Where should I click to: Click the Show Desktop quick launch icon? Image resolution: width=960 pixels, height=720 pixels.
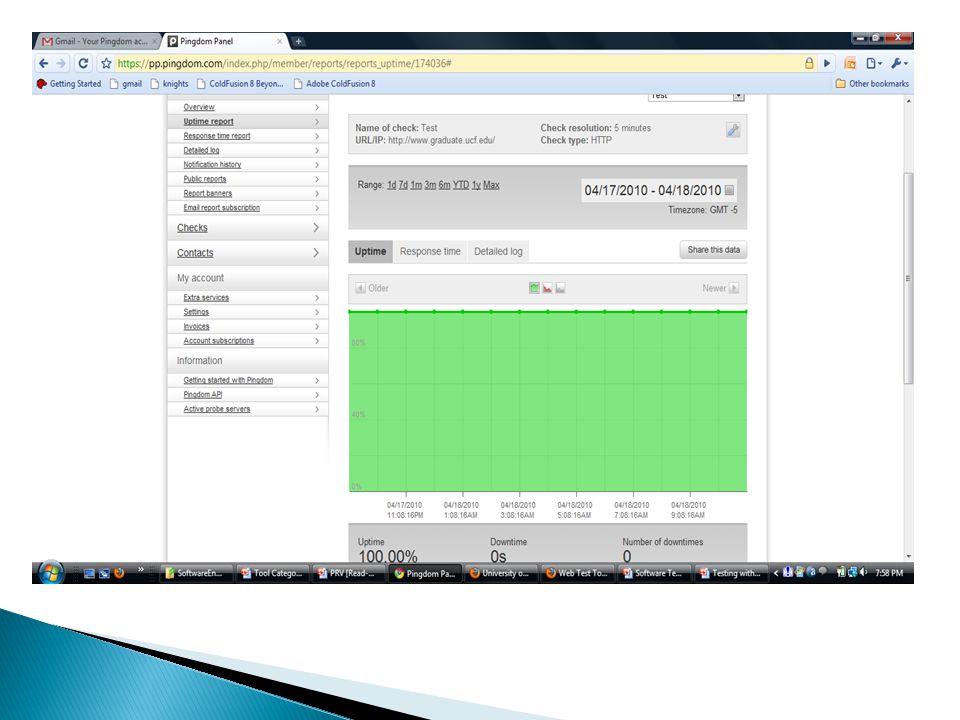point(89,574)
